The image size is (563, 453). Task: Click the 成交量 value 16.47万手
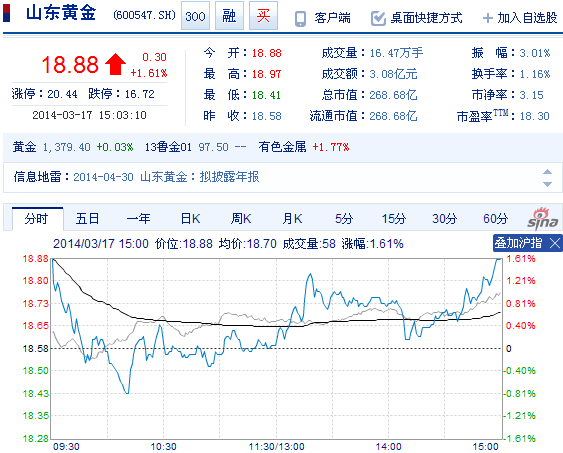point(396,53)
